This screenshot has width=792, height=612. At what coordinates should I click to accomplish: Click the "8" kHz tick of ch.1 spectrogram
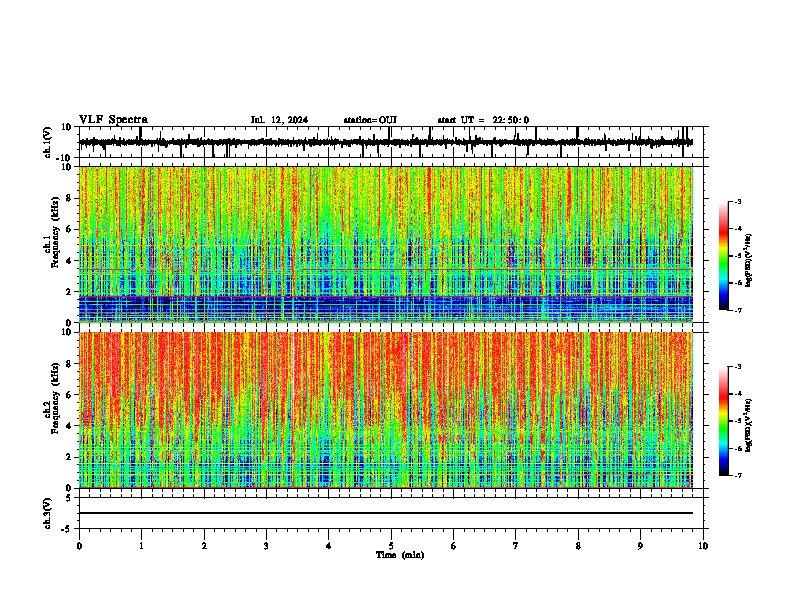click(x=70, y=198)
